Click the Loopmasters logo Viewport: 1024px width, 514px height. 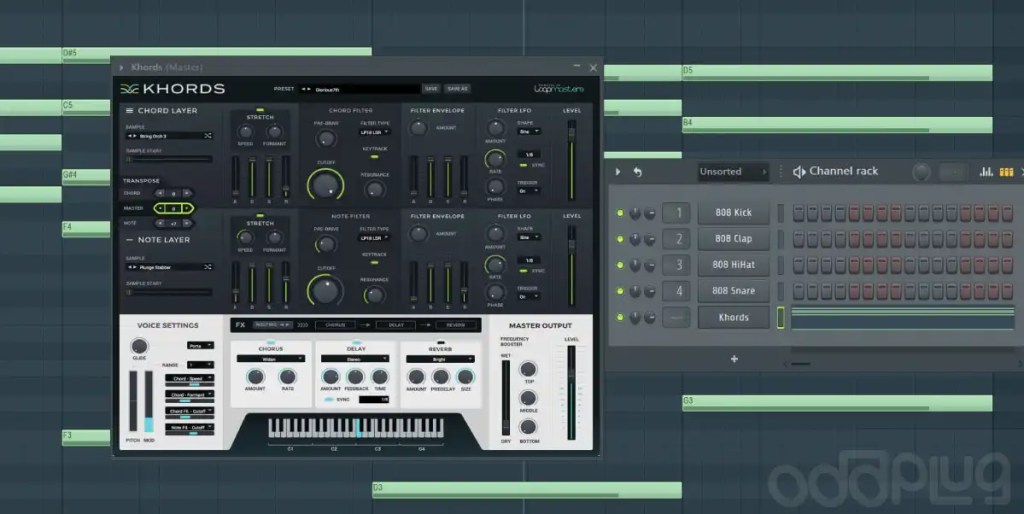(558, 88)
